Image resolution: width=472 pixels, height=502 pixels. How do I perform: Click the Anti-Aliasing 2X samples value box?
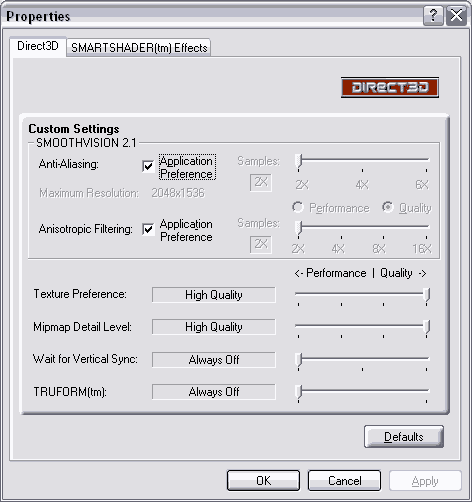261,182
